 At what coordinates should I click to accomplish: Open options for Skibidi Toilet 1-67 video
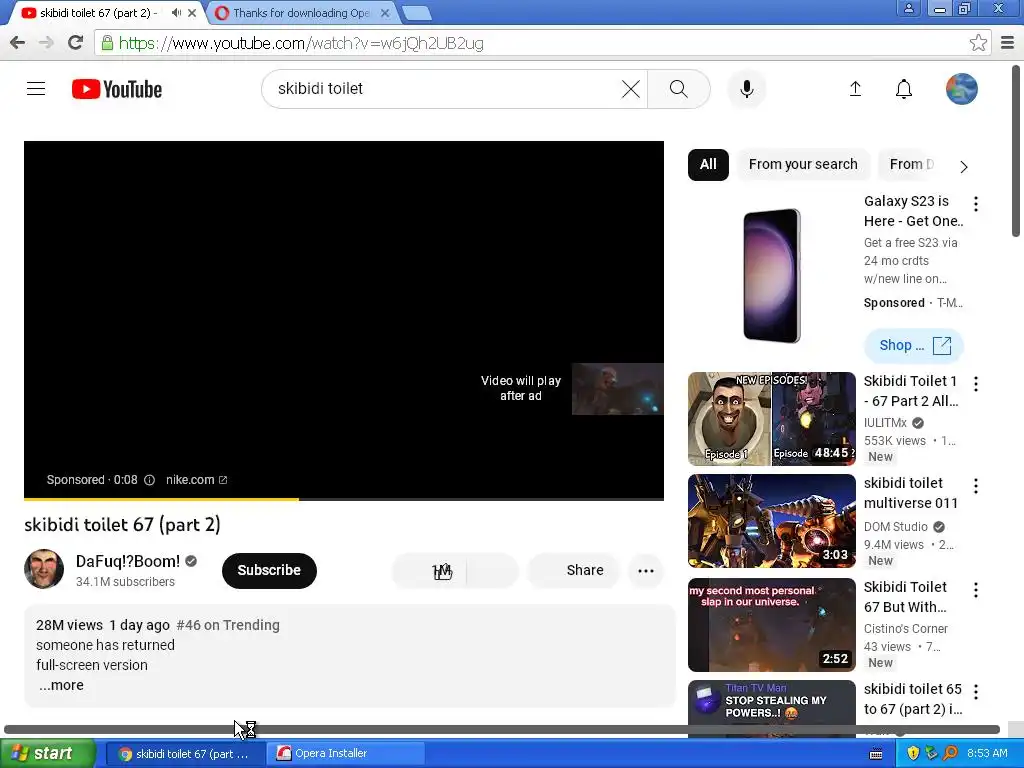tap(976, 383)
